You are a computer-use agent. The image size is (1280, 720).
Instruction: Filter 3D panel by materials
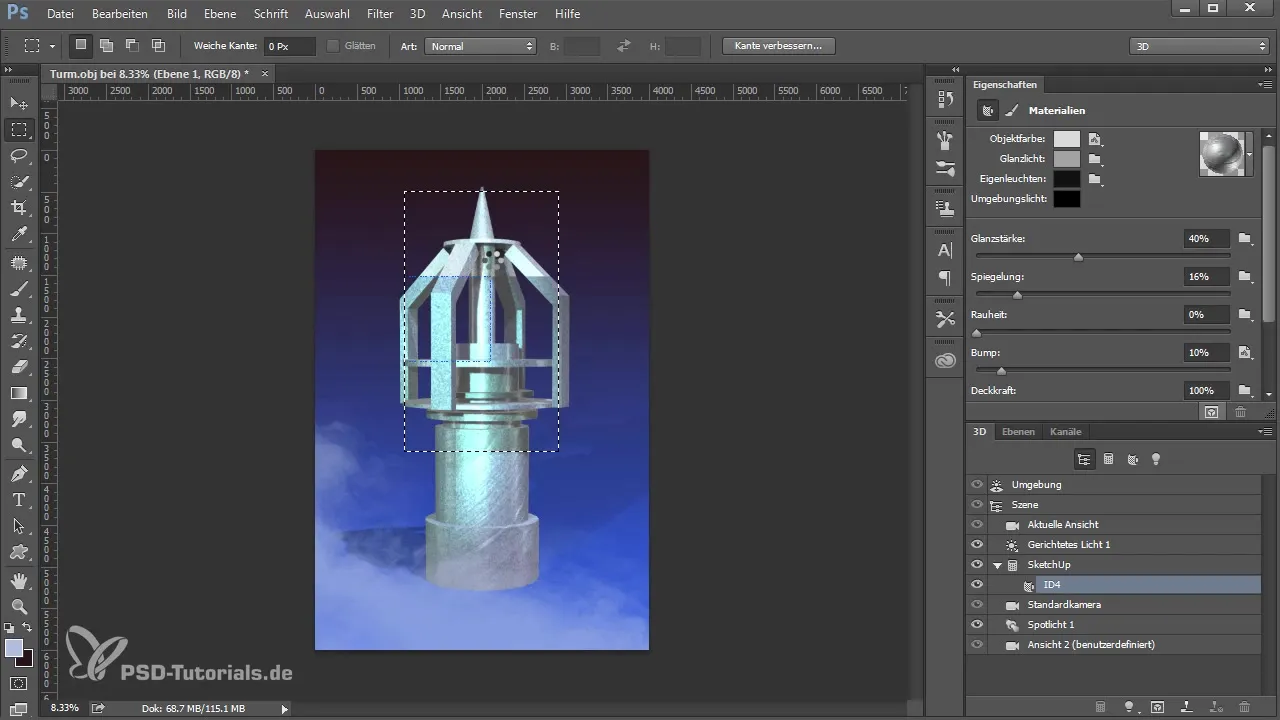point(1132,459)
